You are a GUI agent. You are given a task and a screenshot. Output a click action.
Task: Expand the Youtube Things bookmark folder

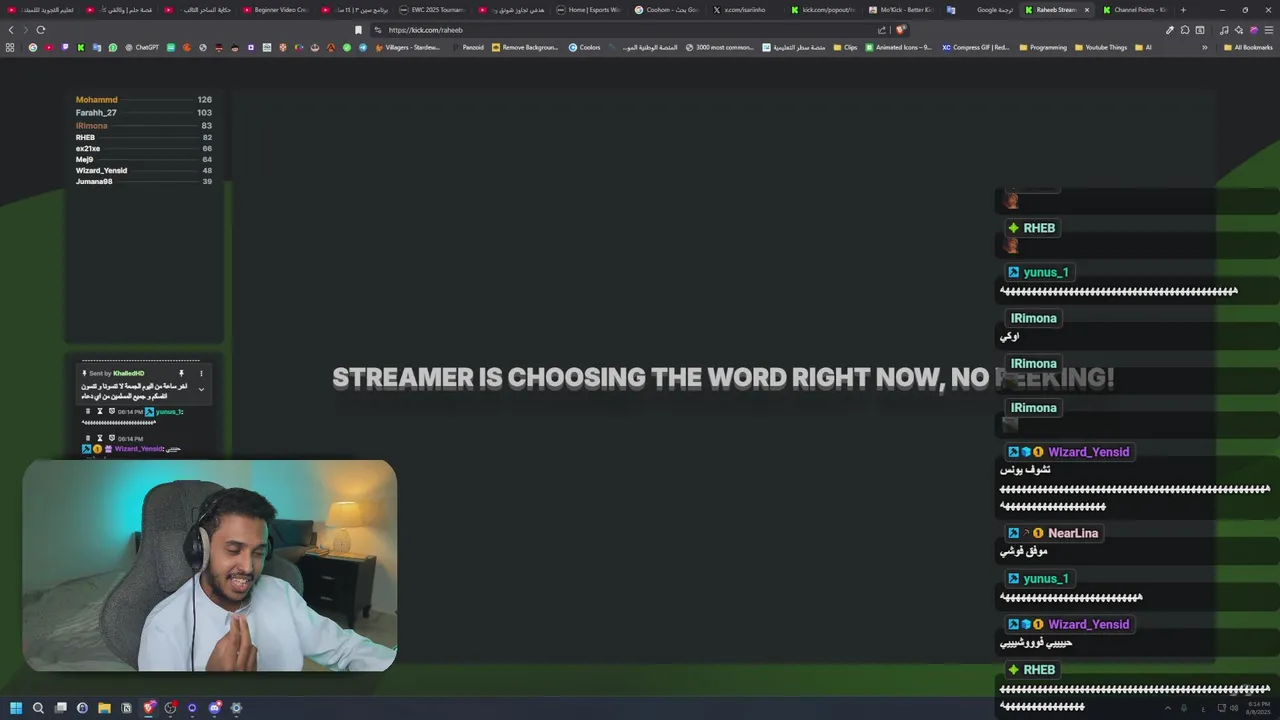tap(1101, 47)
